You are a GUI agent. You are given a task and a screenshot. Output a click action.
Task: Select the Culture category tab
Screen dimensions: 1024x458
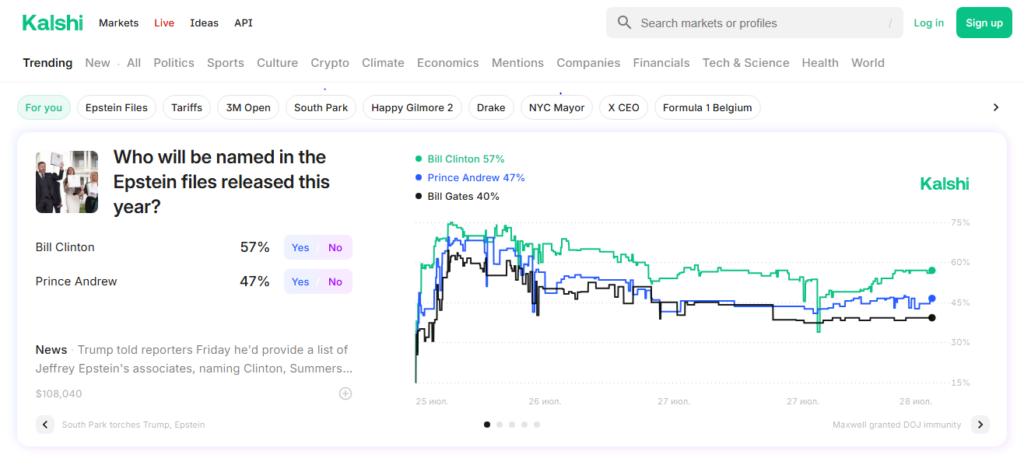coord(278,63)
